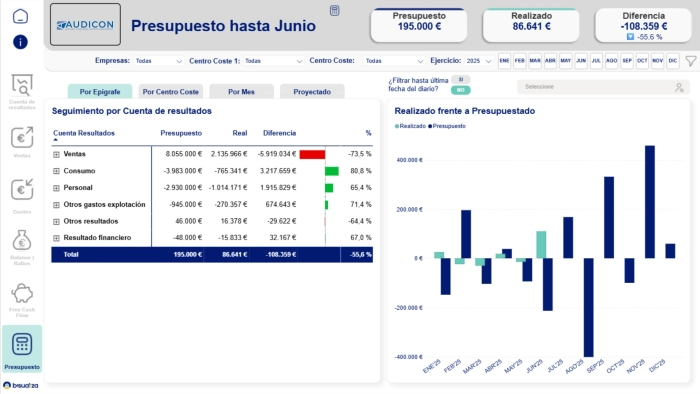Open Free Cash Flow sidebar page
This screenshot has height=394, width=700.
22,300
